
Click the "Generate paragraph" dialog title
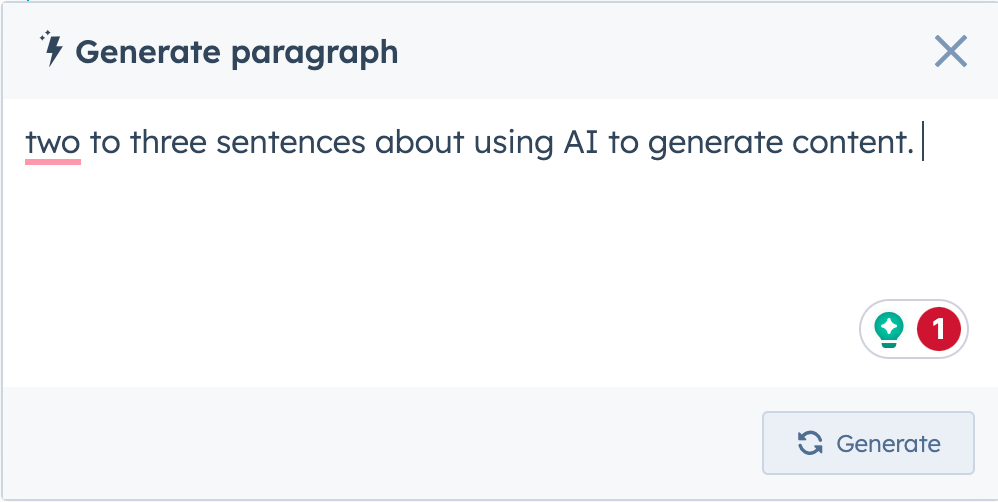pos(237,52)
